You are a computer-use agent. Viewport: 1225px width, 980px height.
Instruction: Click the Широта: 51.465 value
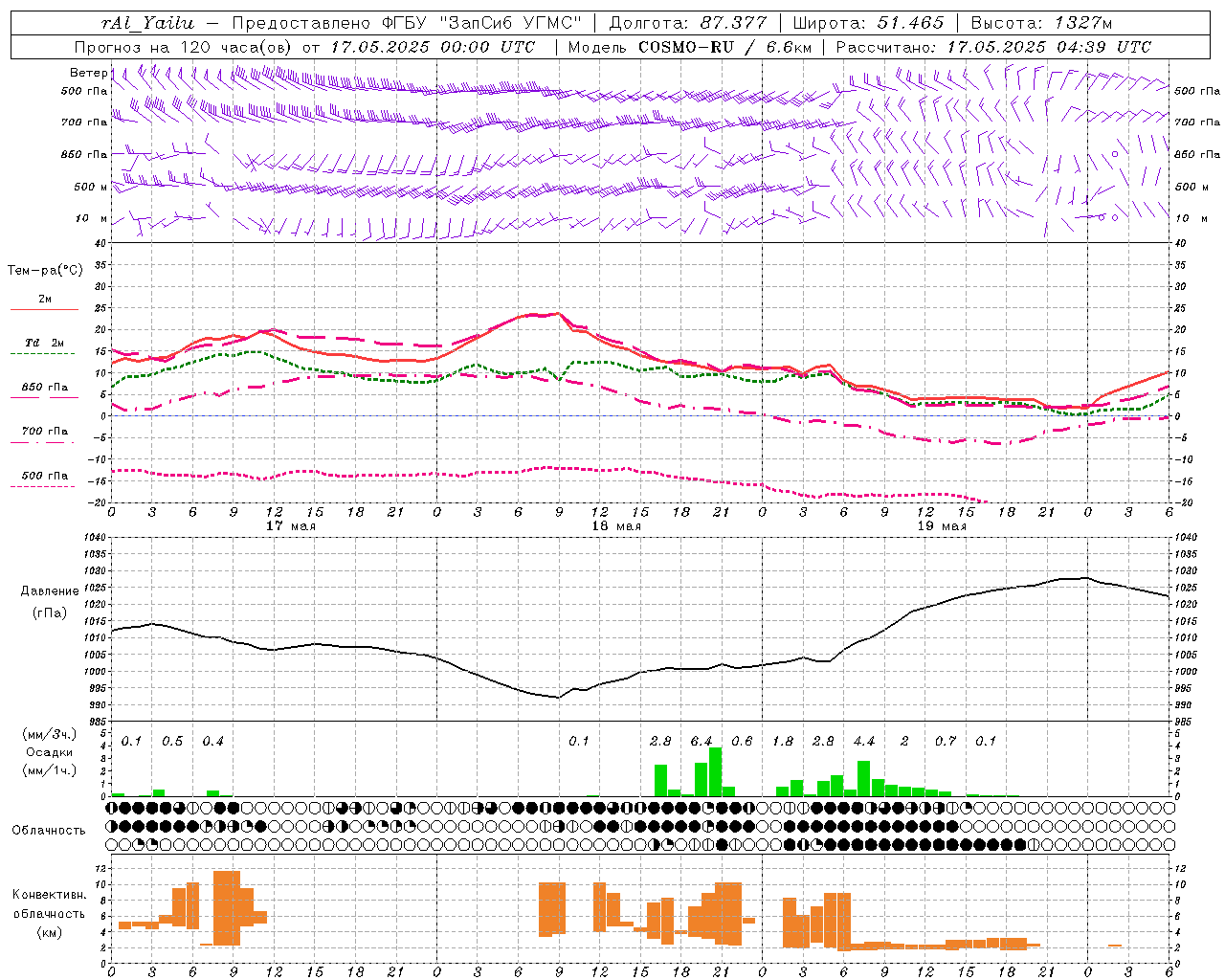coord(867,24)
